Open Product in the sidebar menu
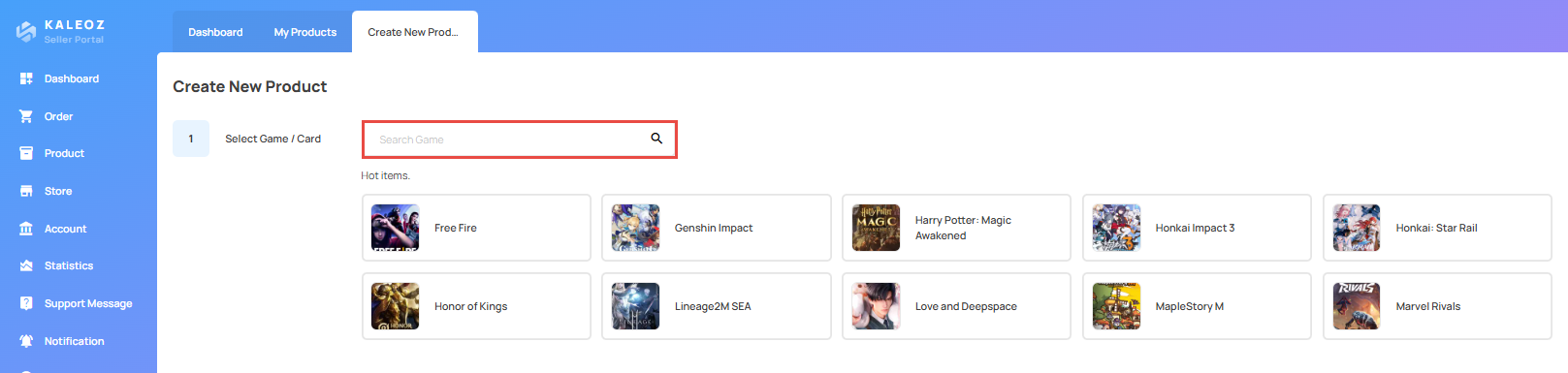The height and width of the screenshot is (373, 1568). click(64, 153)
